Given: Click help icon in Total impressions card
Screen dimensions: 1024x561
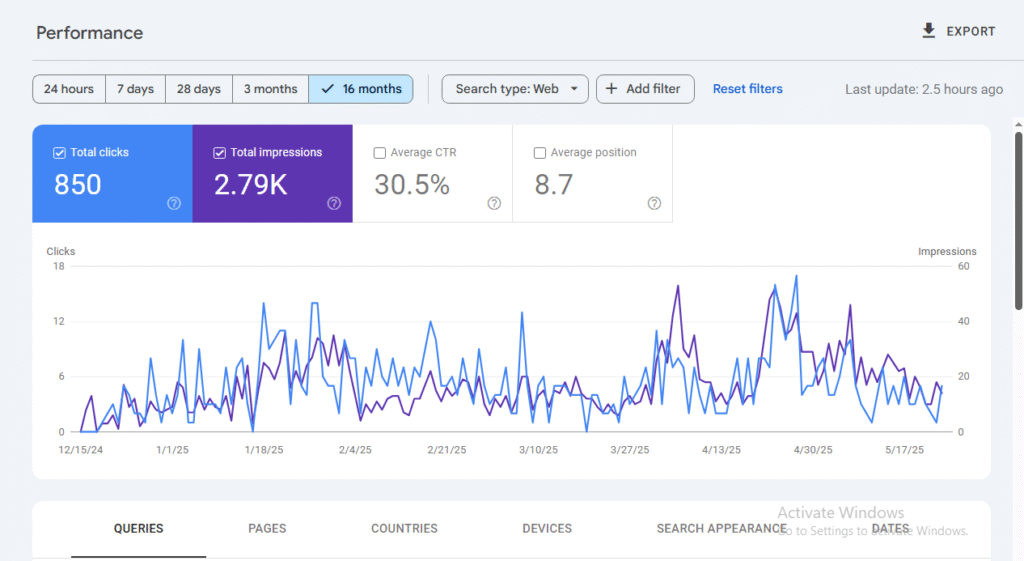Looking at the screenshot, I should 334,203.
